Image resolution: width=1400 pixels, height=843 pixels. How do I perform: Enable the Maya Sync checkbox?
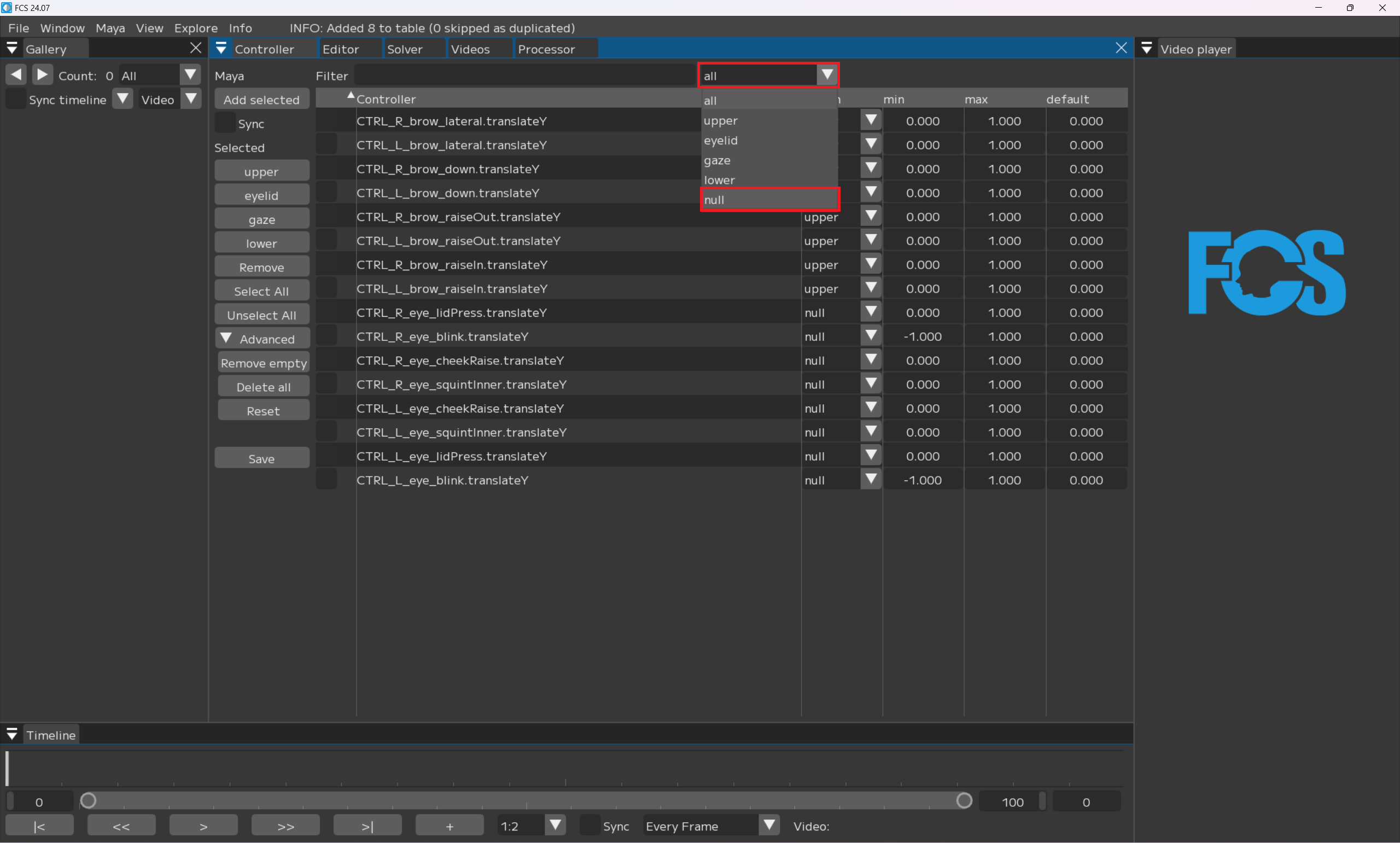click(x=225, y=123)
